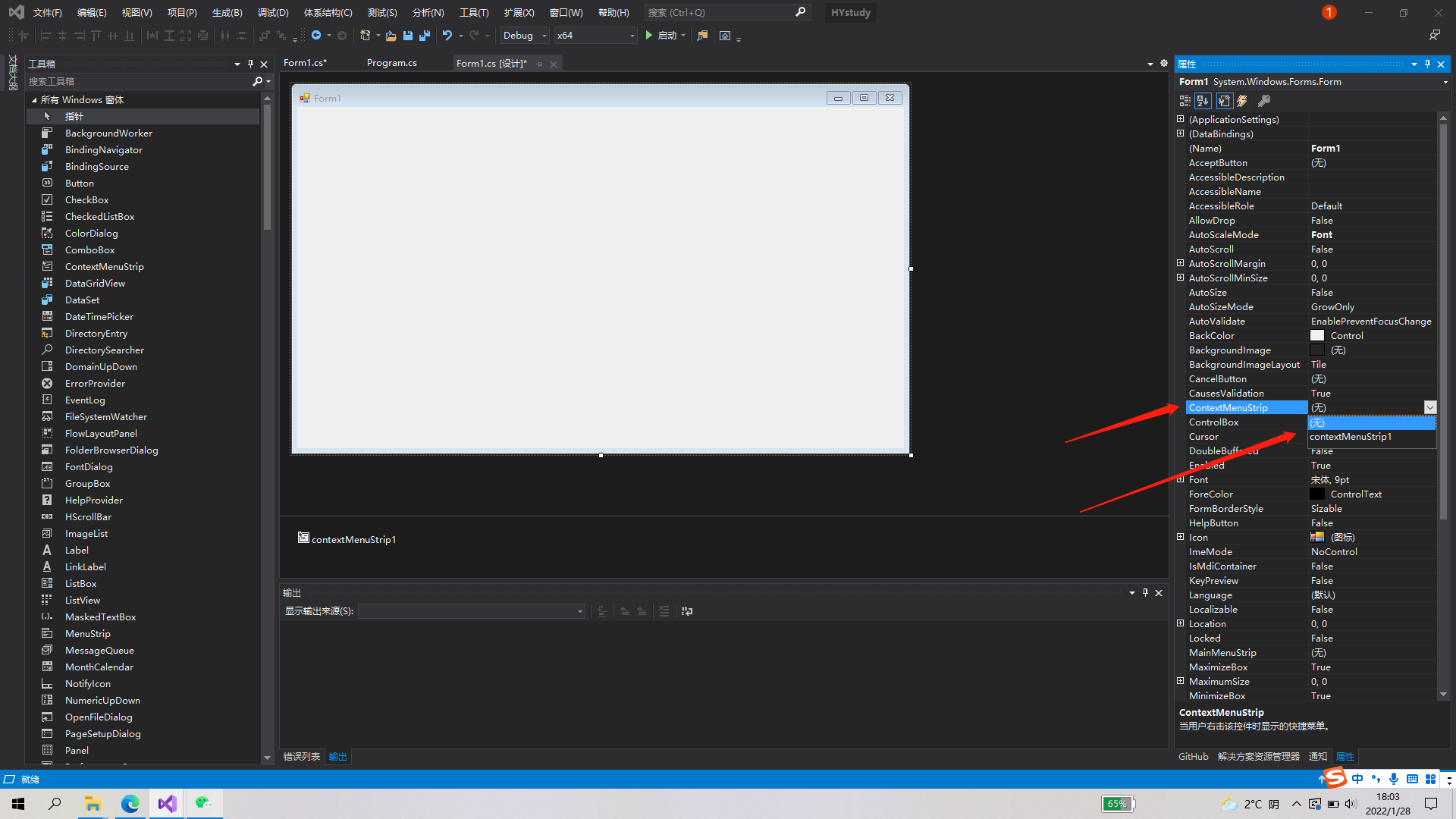Select the ContextMenuStrip toolbox item
Screen dimensions: 1456x819
104,266
